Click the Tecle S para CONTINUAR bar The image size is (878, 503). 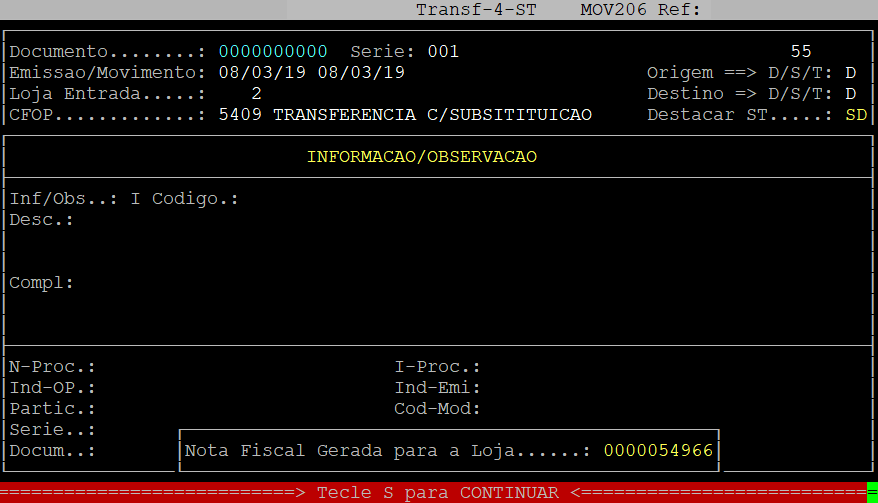(437, 493)
